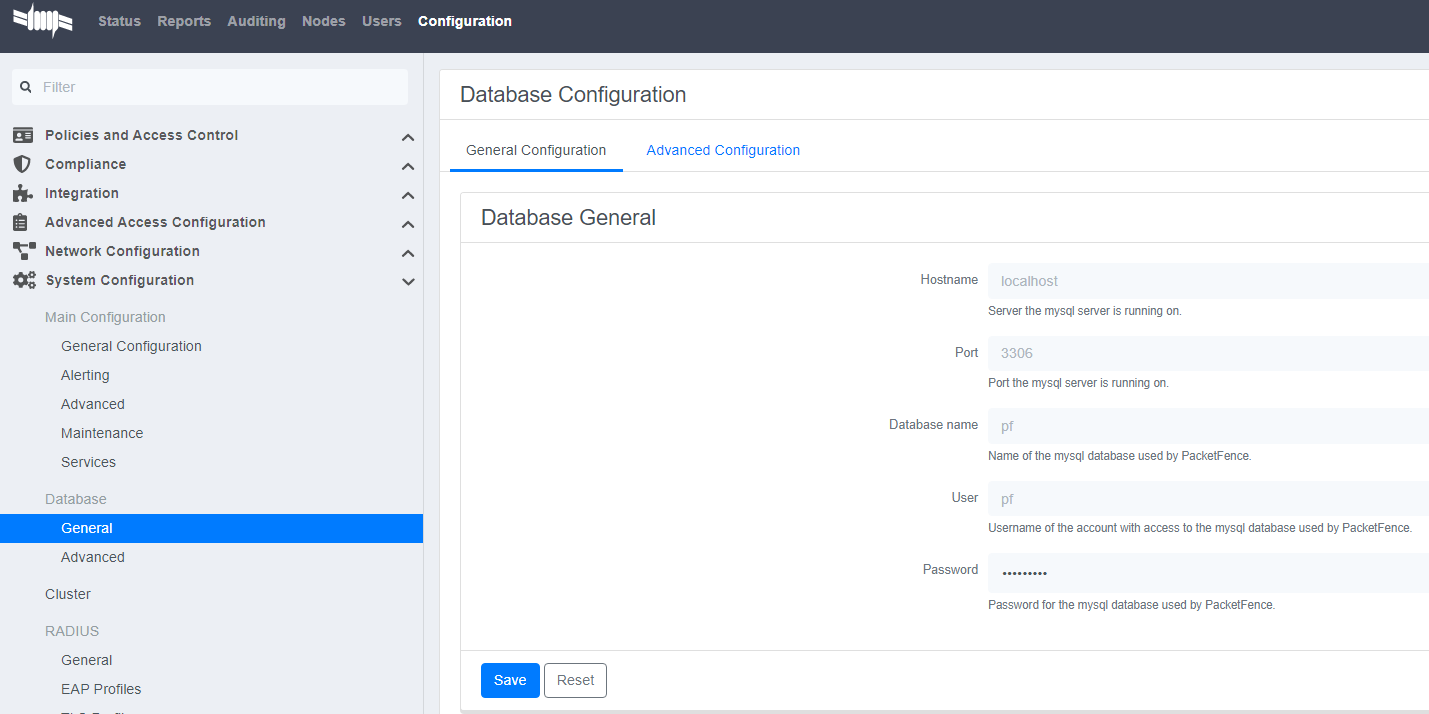Click the filter search magnifier icon
1429x714 pixels.
(x=26, y=87)
